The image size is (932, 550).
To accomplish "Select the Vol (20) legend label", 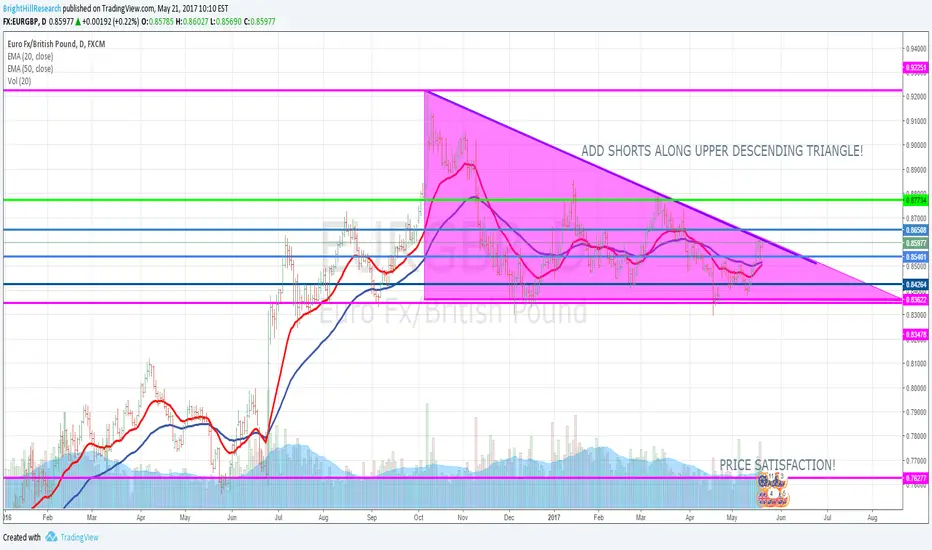I will [x=19, y=81].
